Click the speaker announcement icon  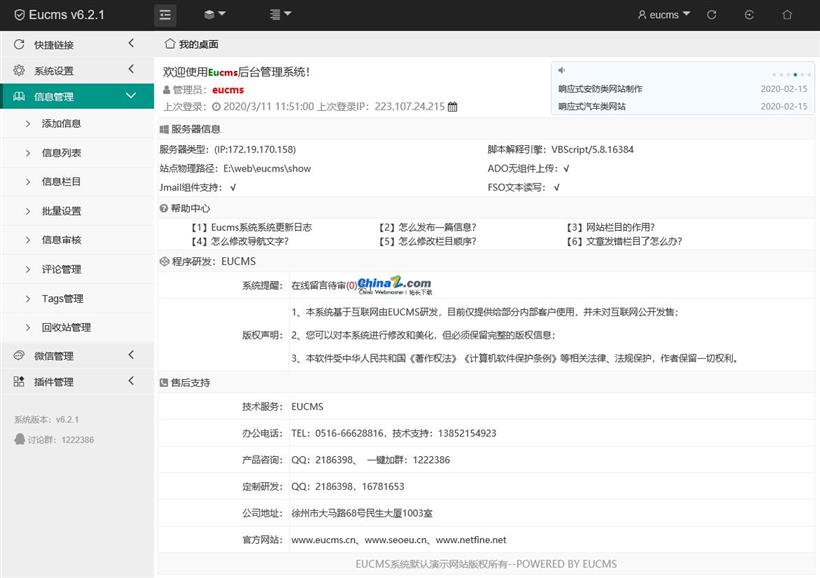[x=562, y=70]
